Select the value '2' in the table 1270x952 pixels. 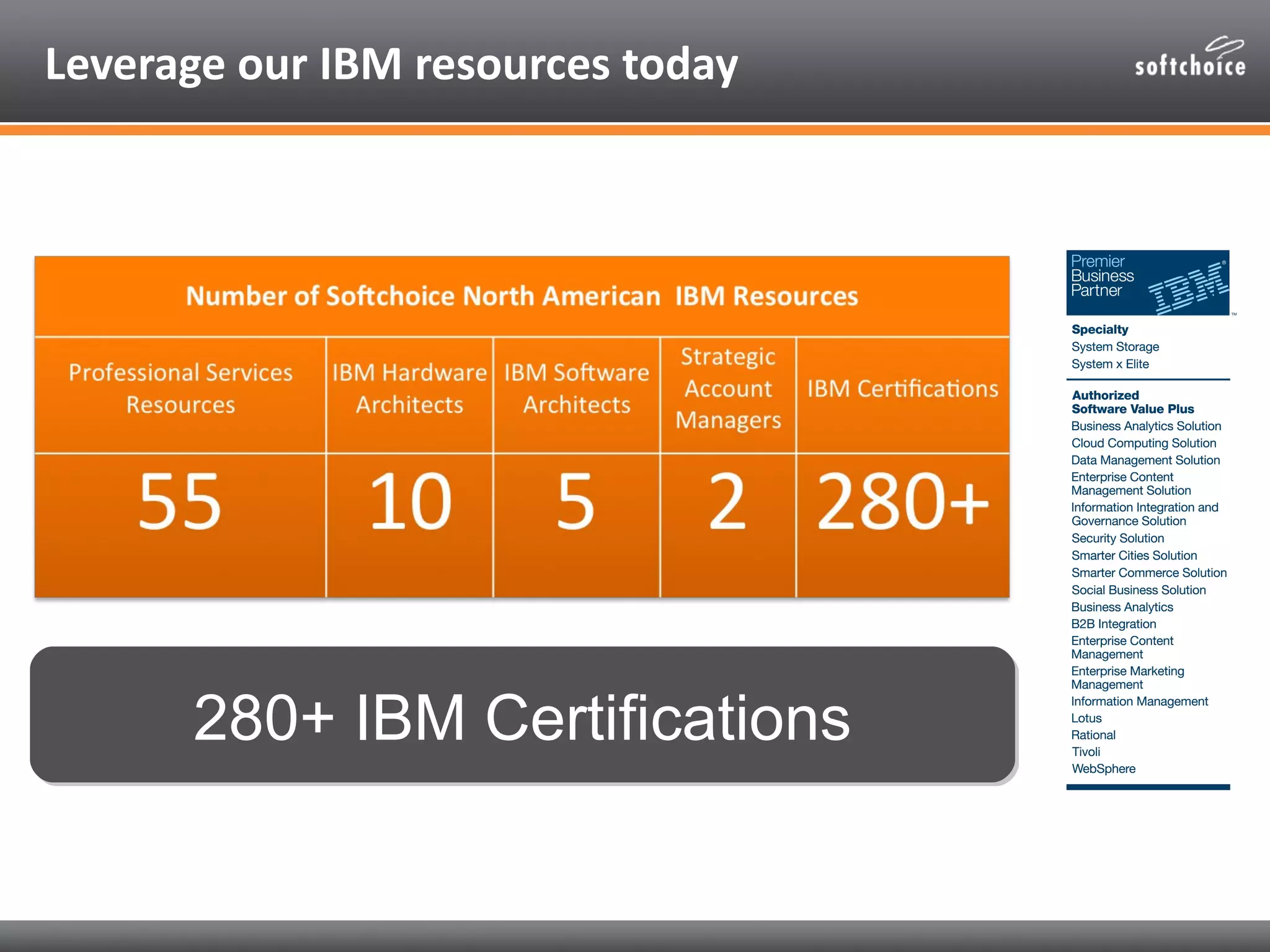point(727,501)
